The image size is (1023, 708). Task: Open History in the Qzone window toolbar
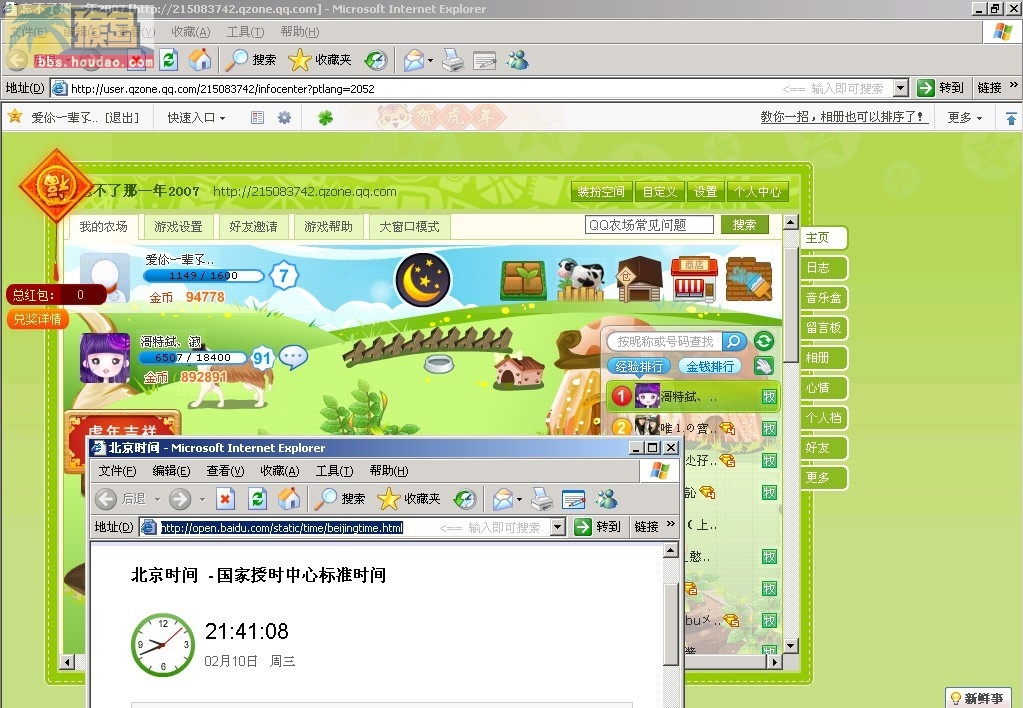[376, 60]
